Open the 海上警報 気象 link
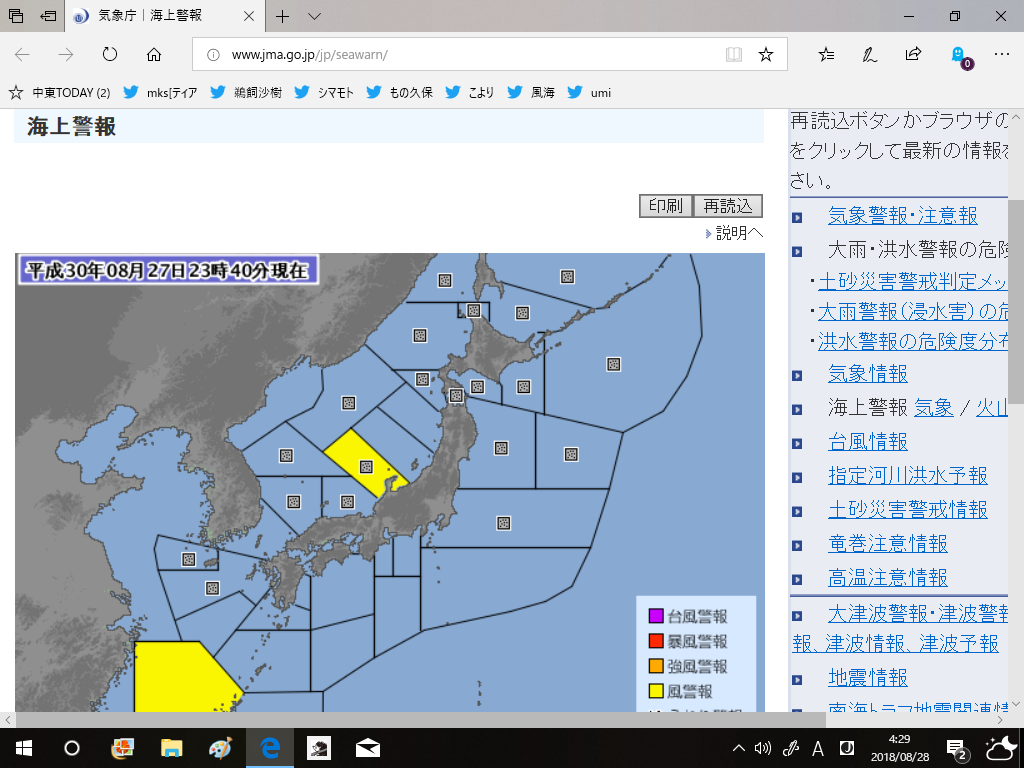This screenshot has height=768, width=1024. coord(933,408)
